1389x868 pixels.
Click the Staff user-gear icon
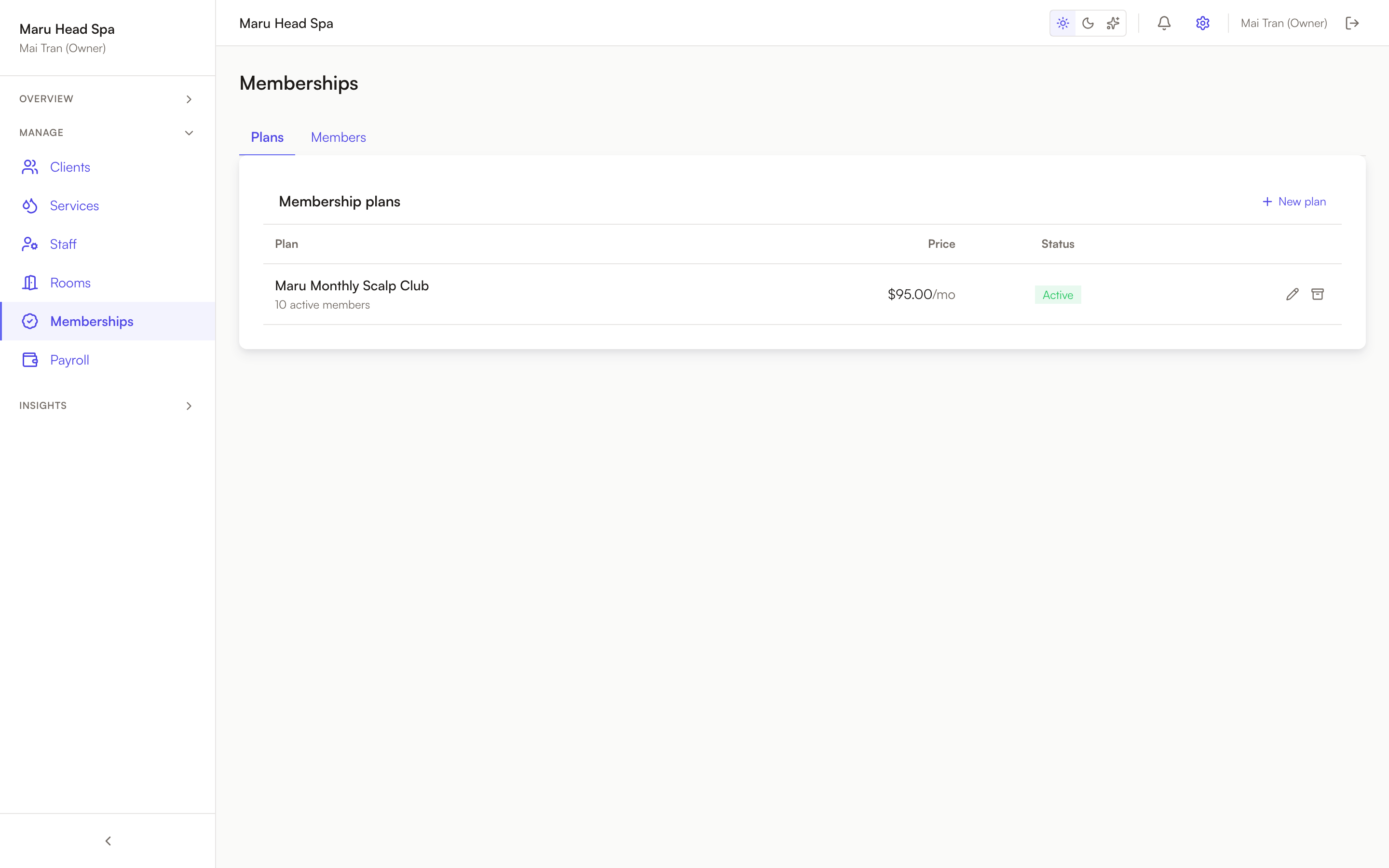[x=30, y=244]
